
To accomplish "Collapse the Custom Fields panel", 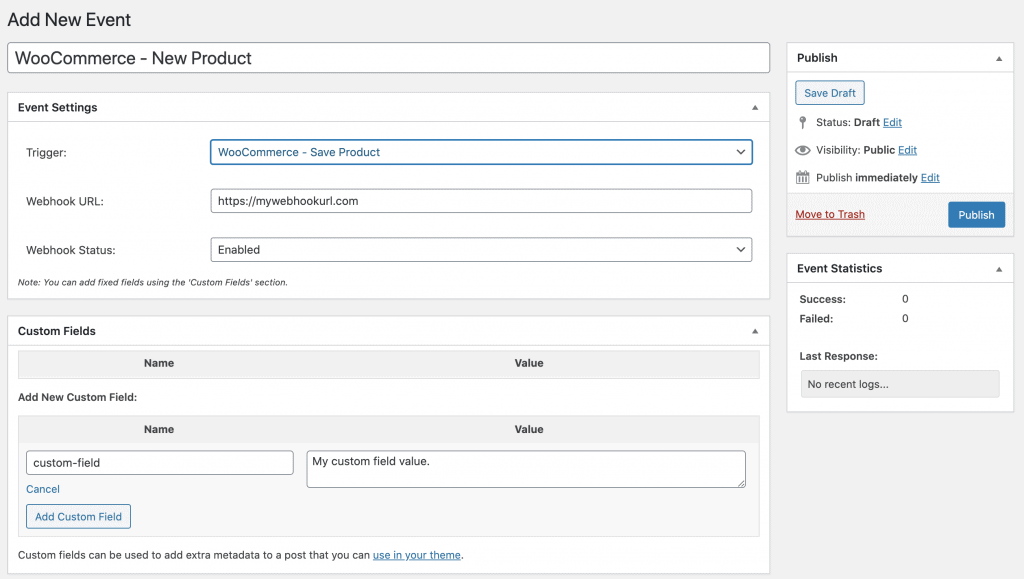I will click(755, 332).
